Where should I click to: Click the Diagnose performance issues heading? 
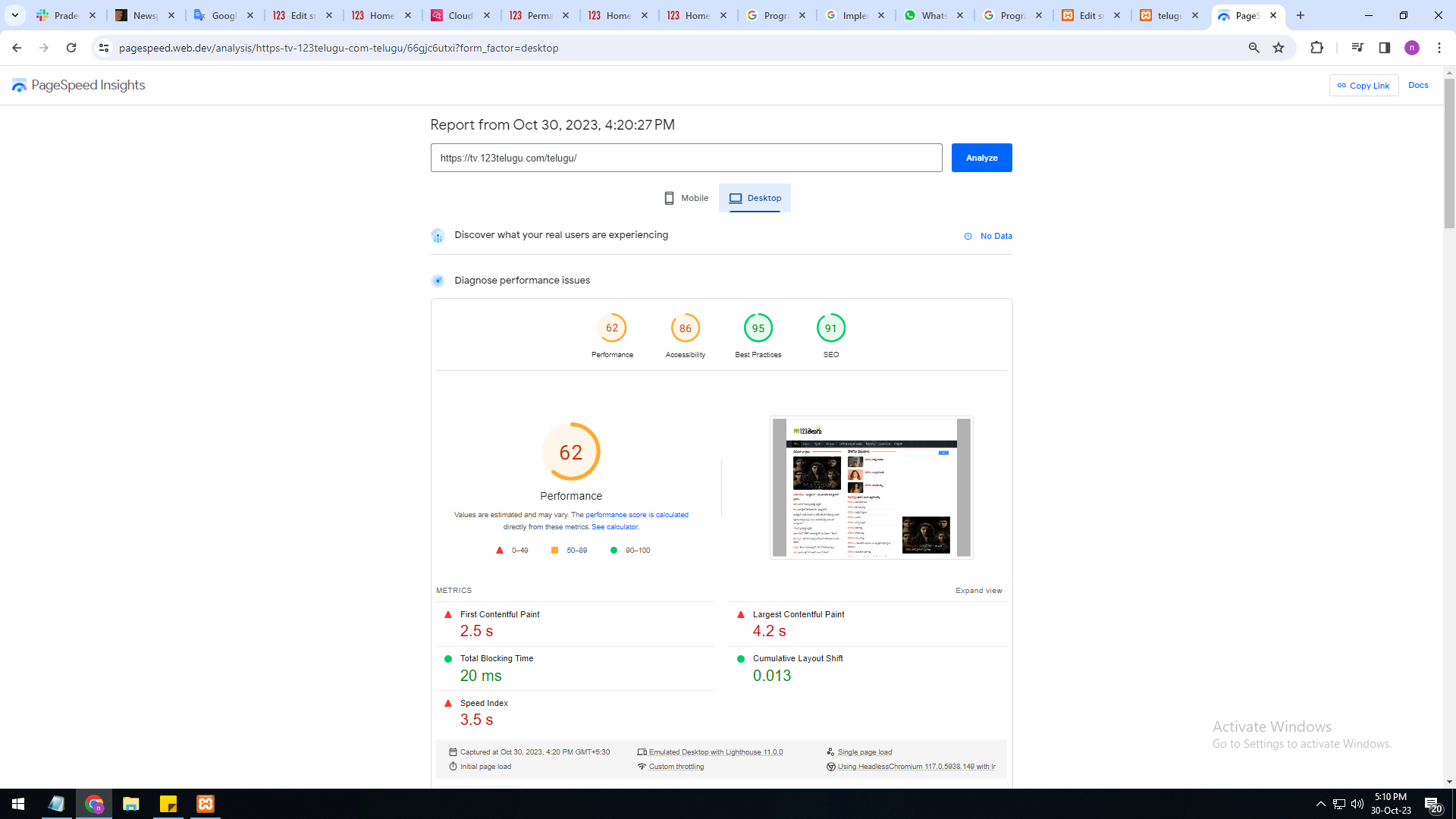tap(522, 281)
